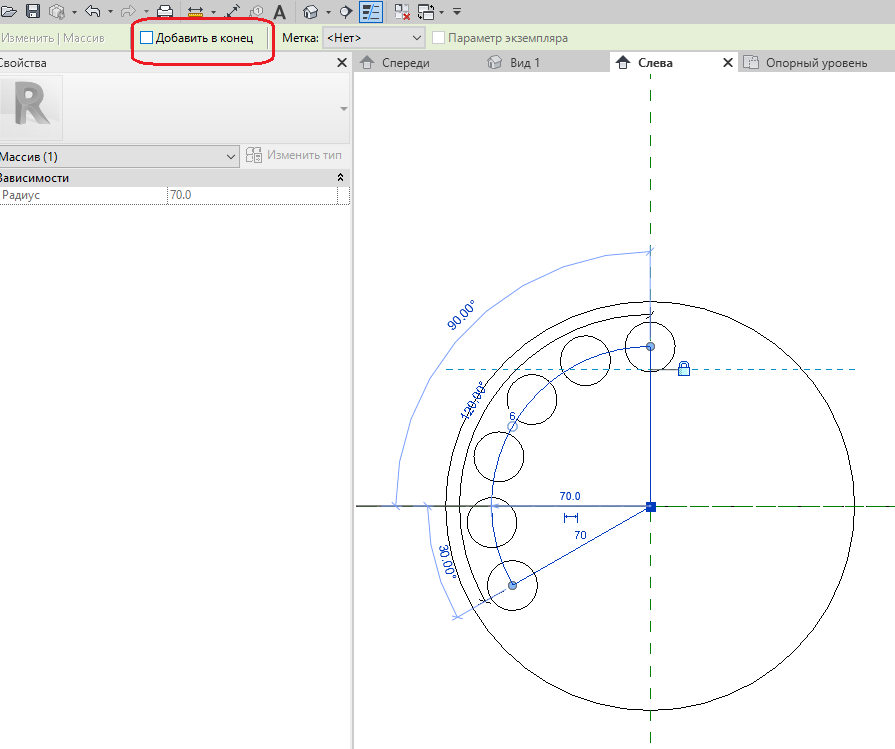The image size is (895, 749).
Task: Click the Section tool icon
Action: [345, 11]
